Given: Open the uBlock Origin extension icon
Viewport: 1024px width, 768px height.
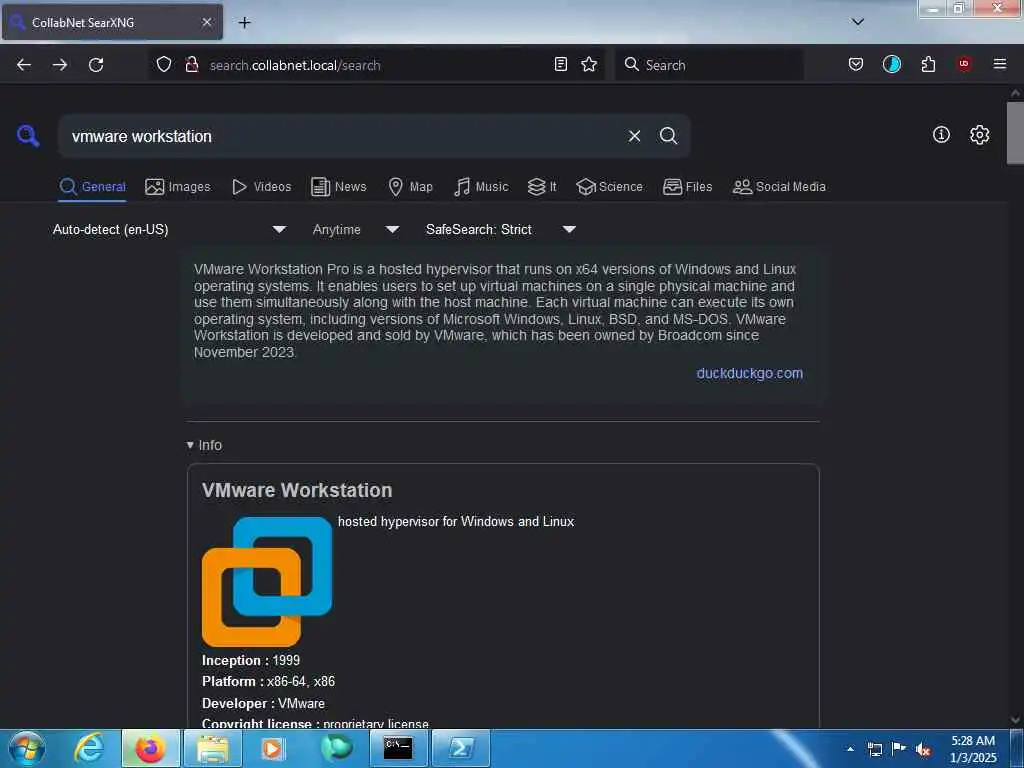Looking at the screenshot, I should click(964, 64).
